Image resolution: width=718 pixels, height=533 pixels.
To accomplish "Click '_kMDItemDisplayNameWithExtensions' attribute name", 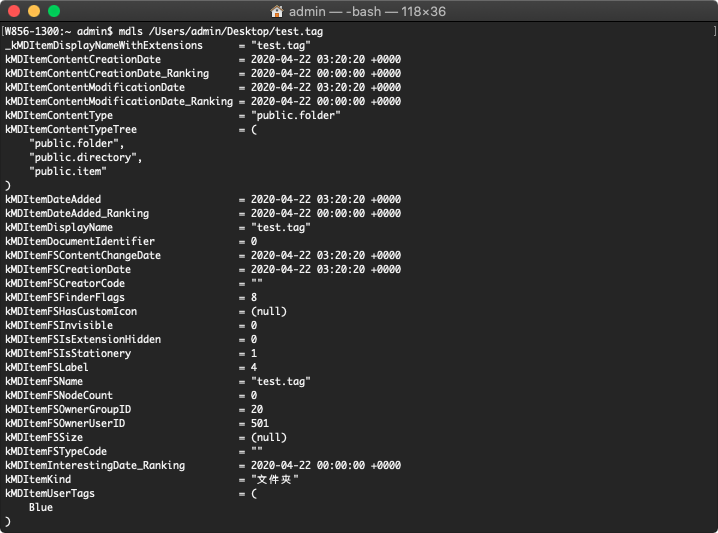I will coord(104,45).
